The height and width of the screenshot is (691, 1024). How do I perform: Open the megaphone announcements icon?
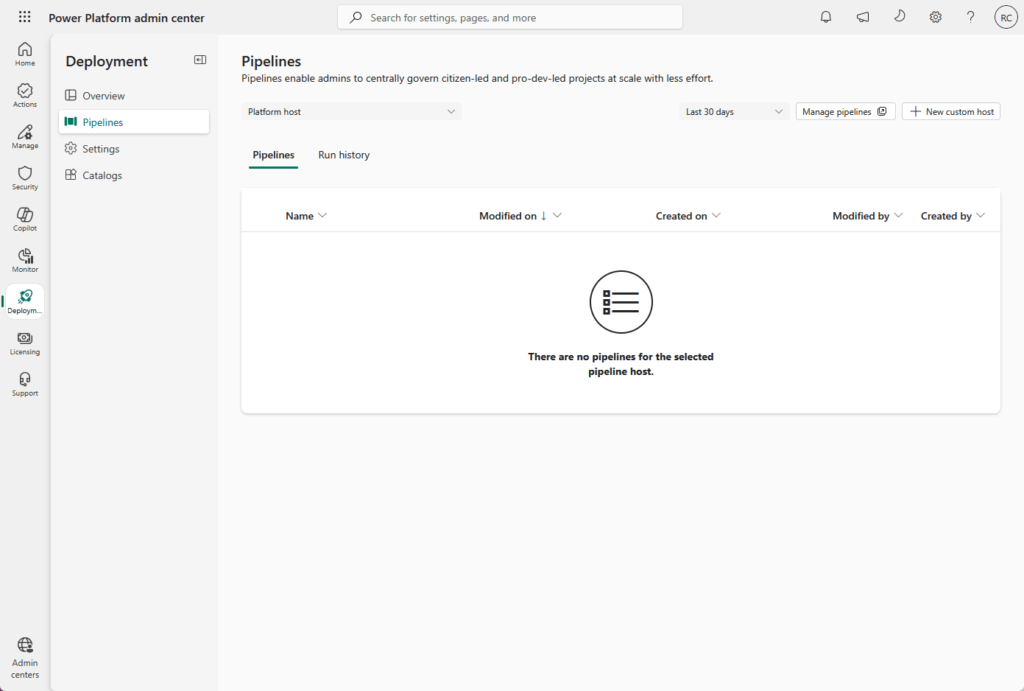pyautogui.click(x=863, y=17)
